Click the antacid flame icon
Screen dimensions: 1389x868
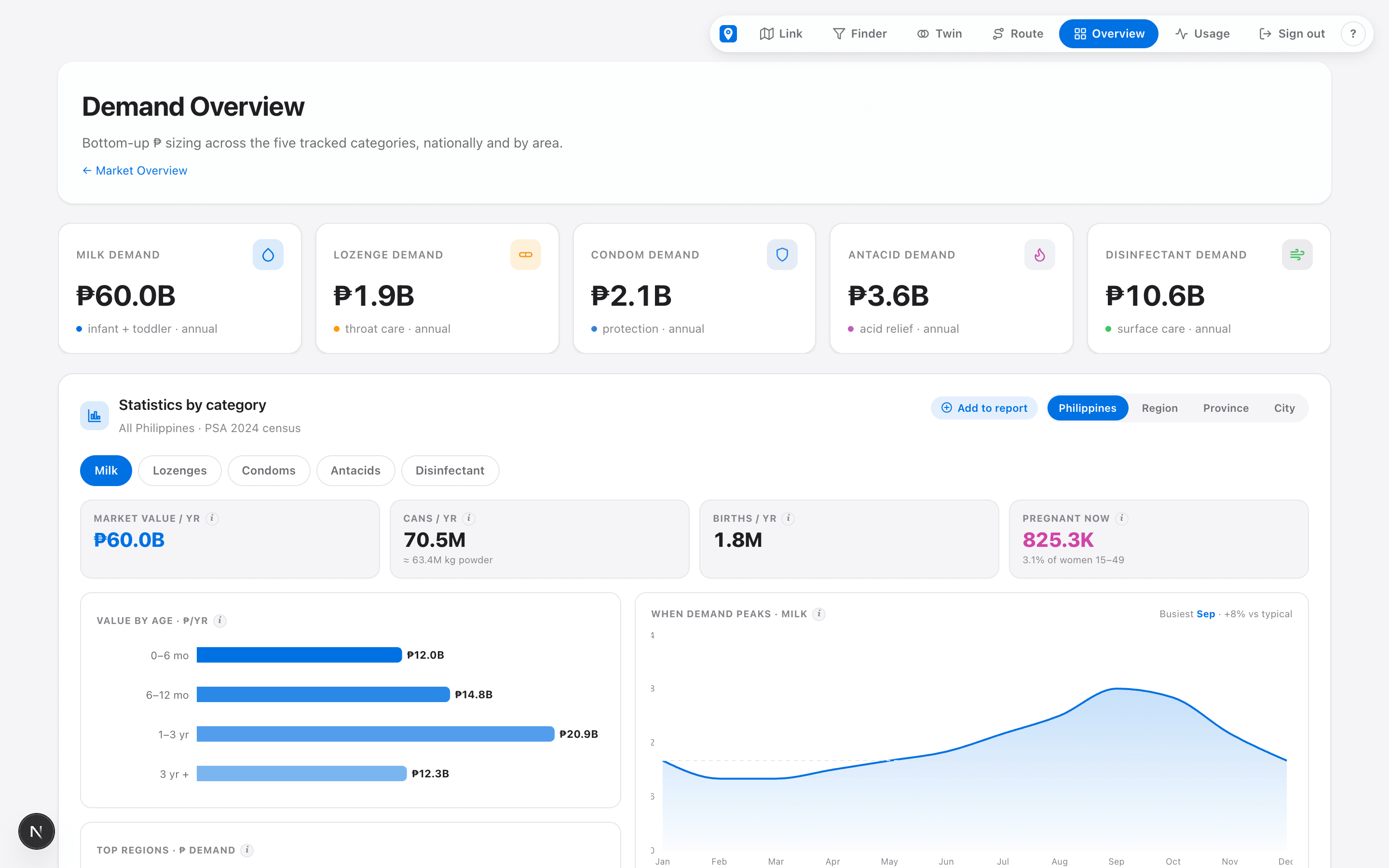(1039, 255)
